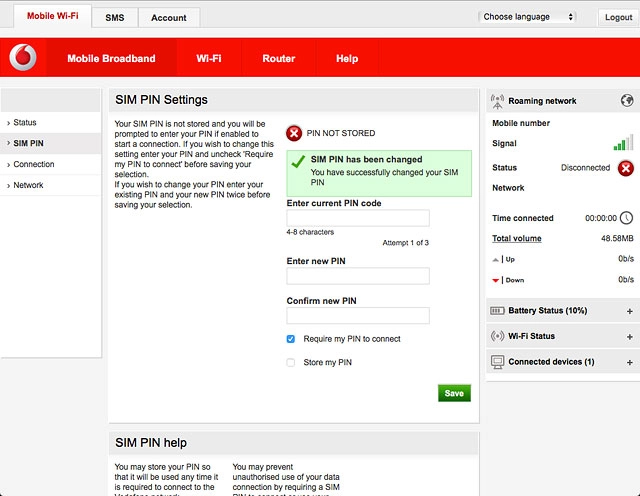The width and height of the screenshot is (640, 496).
Task: Click the globe icon beside Roaming network
Action: pyautogui.click(x=627, y=101)
